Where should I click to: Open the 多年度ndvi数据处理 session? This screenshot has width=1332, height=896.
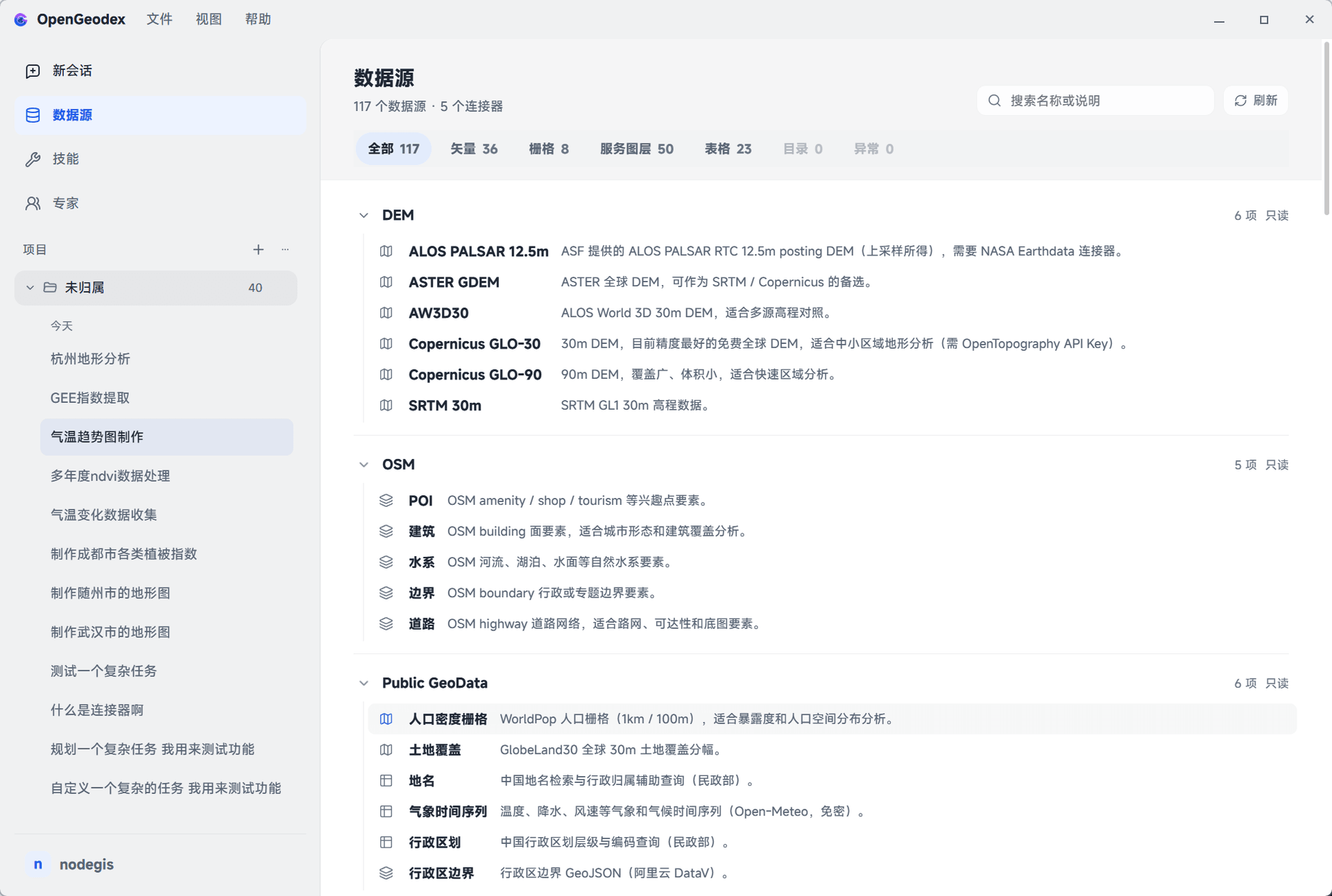point(166,476)
